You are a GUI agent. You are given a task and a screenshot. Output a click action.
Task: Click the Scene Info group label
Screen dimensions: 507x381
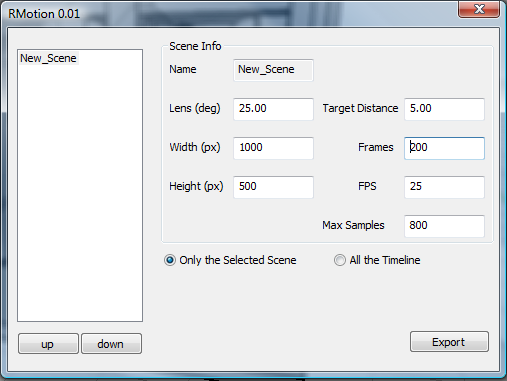pos(195,46)
